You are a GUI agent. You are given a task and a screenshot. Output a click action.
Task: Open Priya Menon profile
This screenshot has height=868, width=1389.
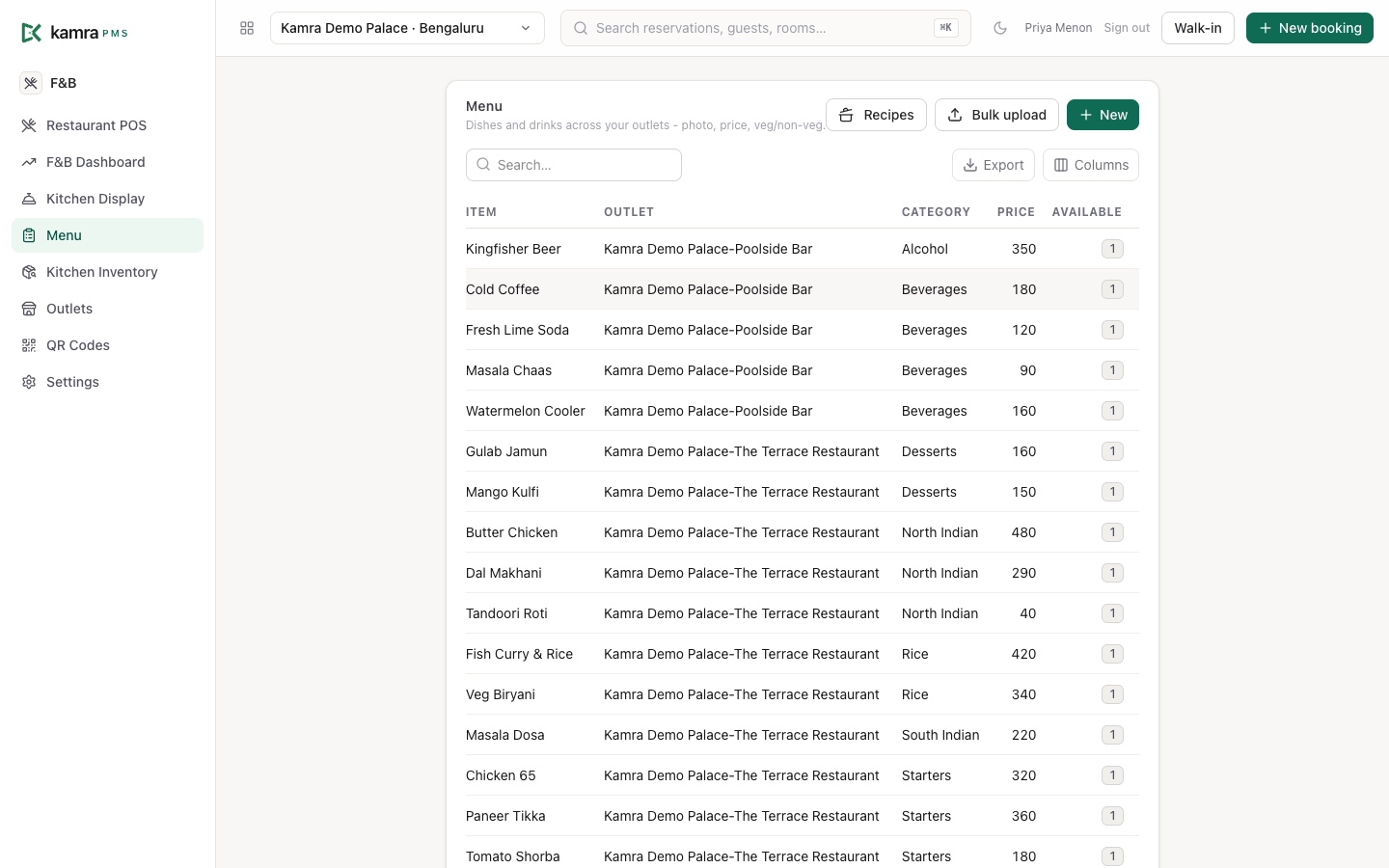pyautogui.click(x=1058, y=28)
